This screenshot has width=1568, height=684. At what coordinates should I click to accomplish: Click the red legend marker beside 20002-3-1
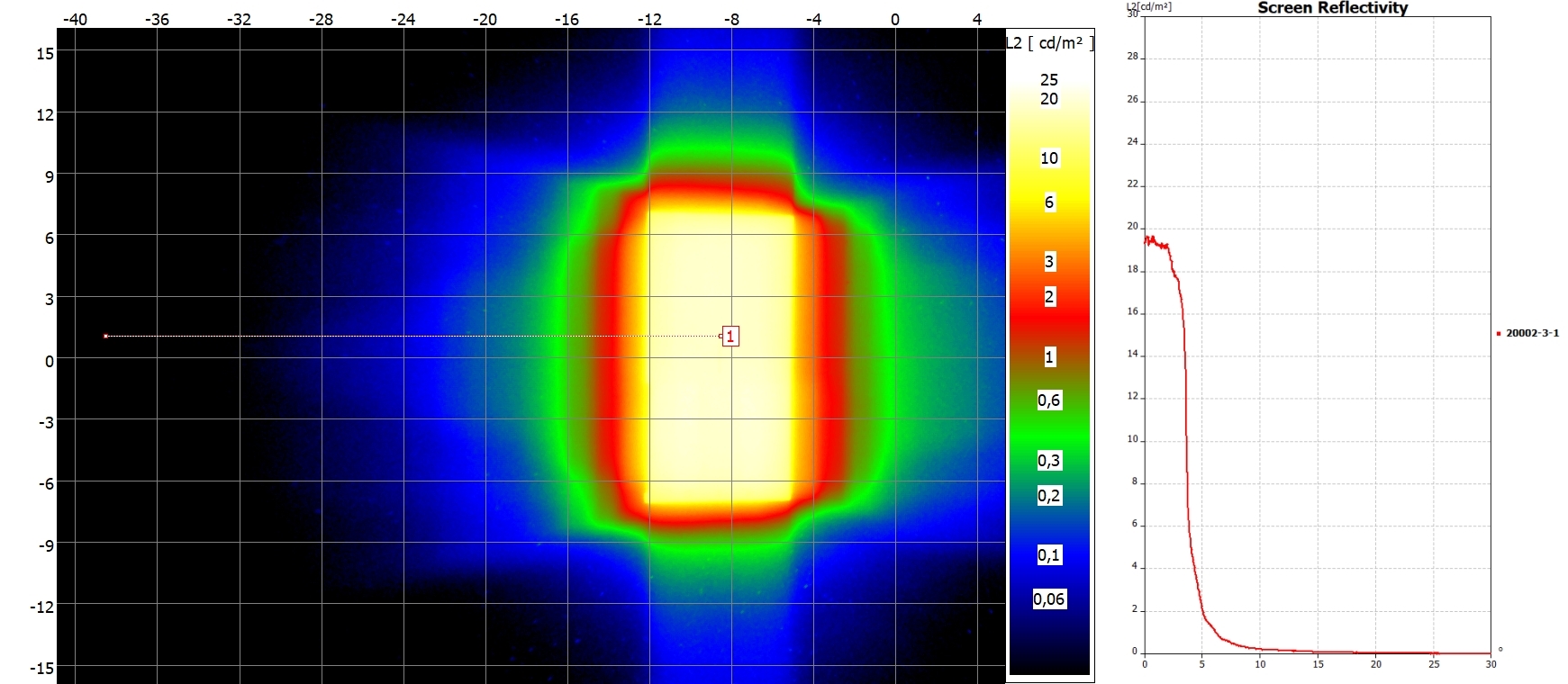click(x=1499, y=334)
